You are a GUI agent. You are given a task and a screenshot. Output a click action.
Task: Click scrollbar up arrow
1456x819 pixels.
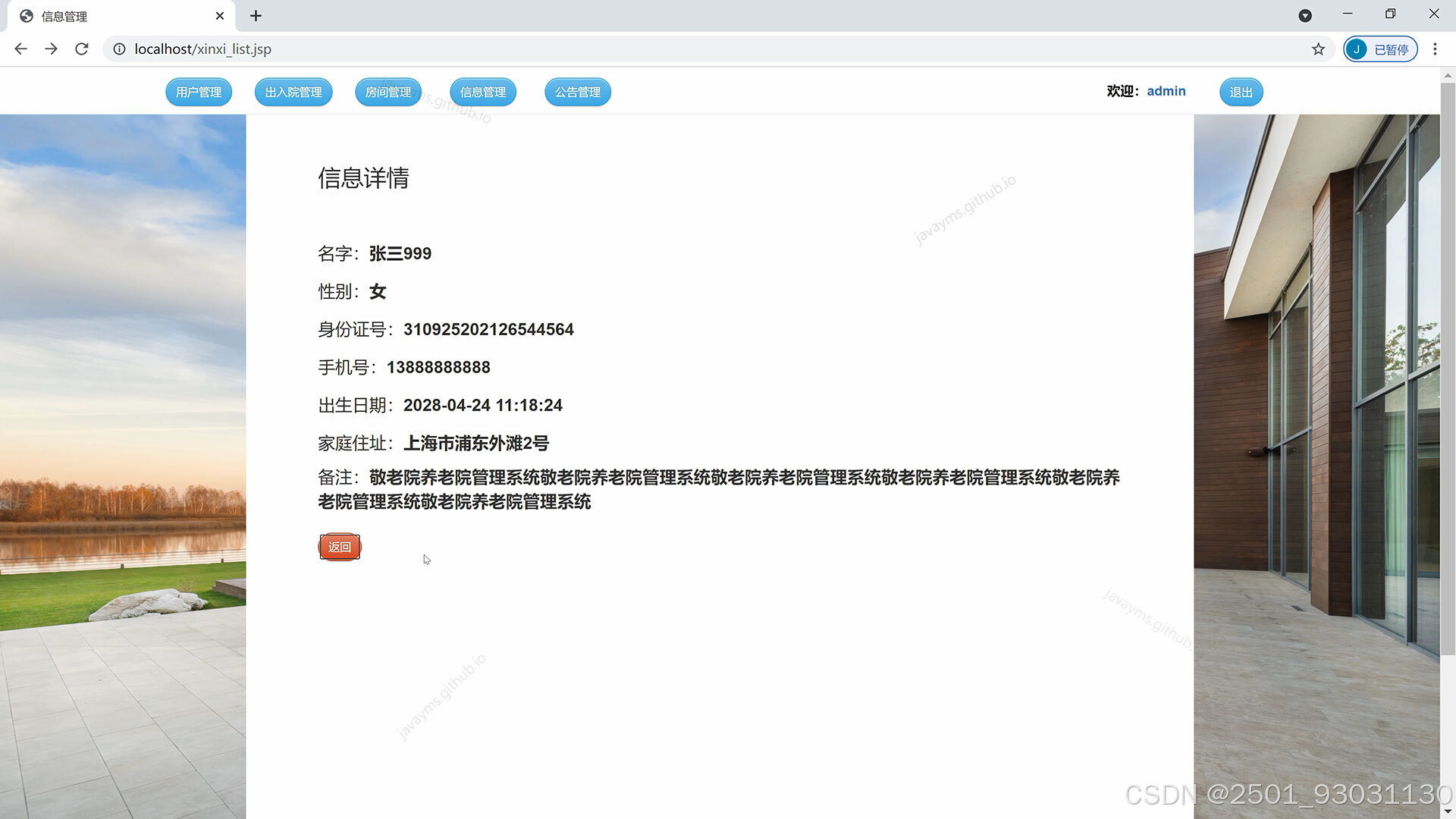pos(1448,75)
